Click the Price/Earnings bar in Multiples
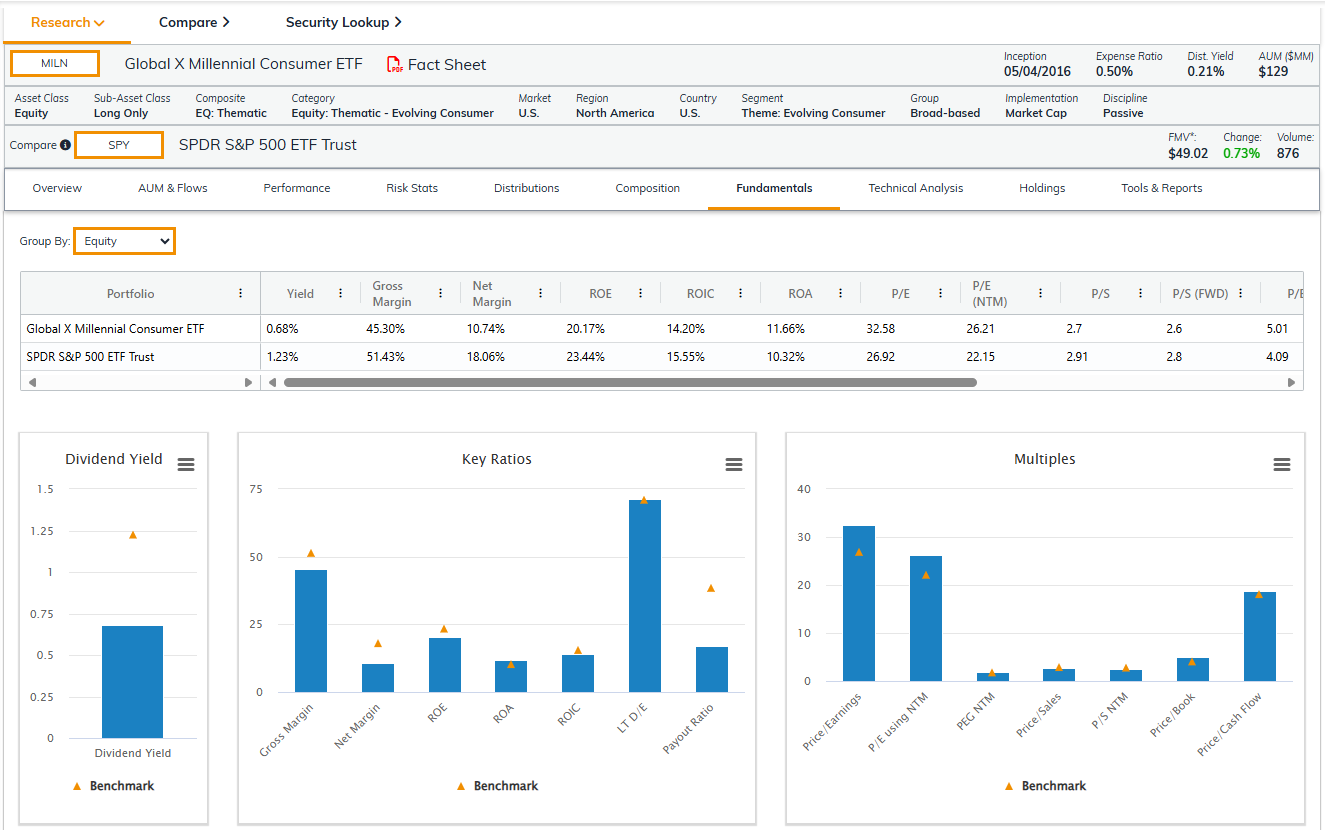This screenshot has width=1325, height=830. (x=859, y=603)
